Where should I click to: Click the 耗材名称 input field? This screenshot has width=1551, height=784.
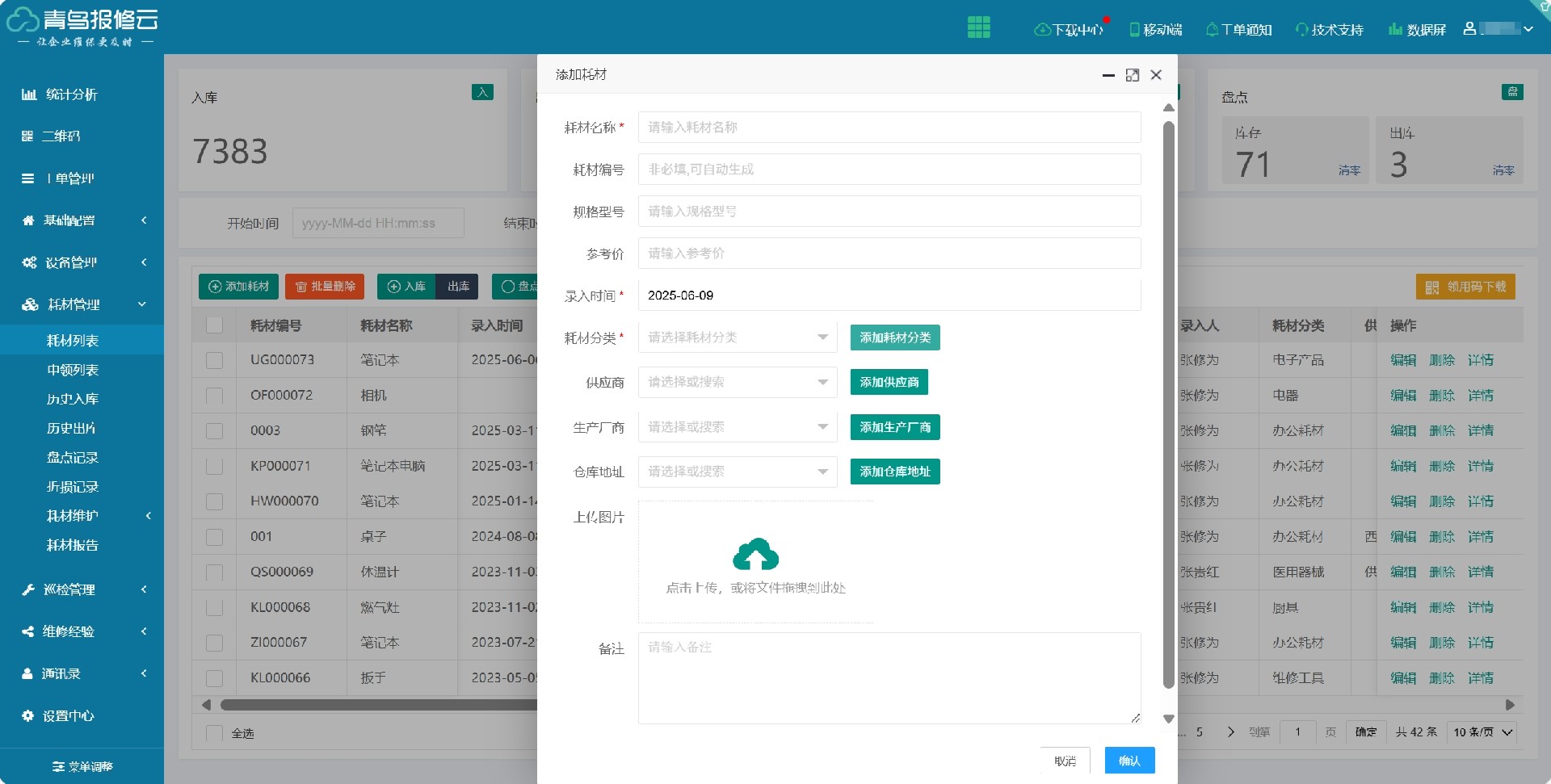coord(889,128)
